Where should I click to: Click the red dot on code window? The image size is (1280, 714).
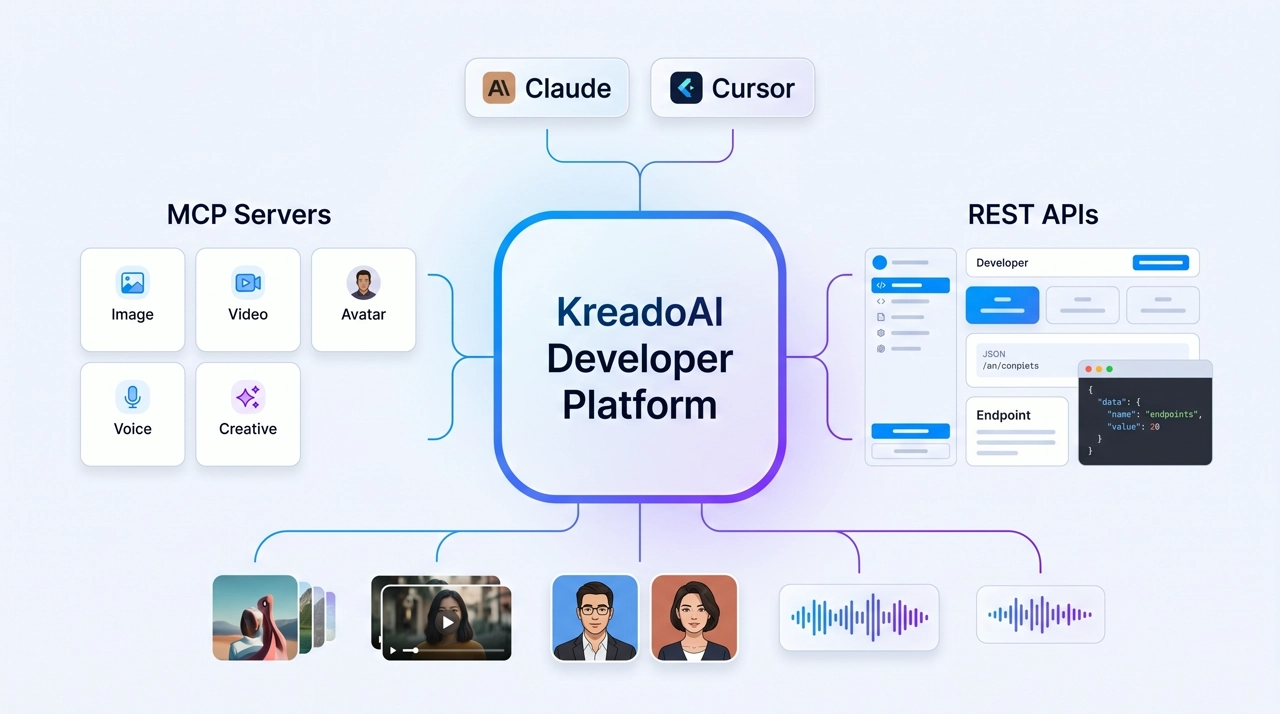(x=1089, y=369)
